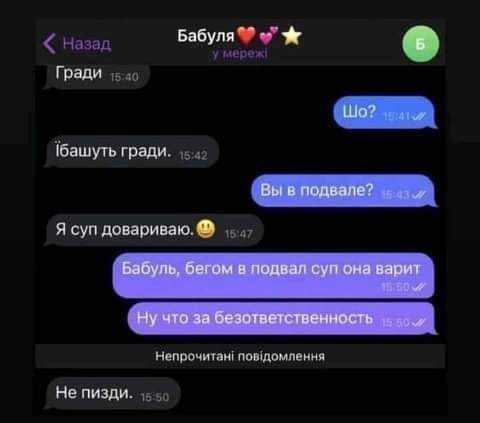Select the Я суп довариваю message

[154, 230]
